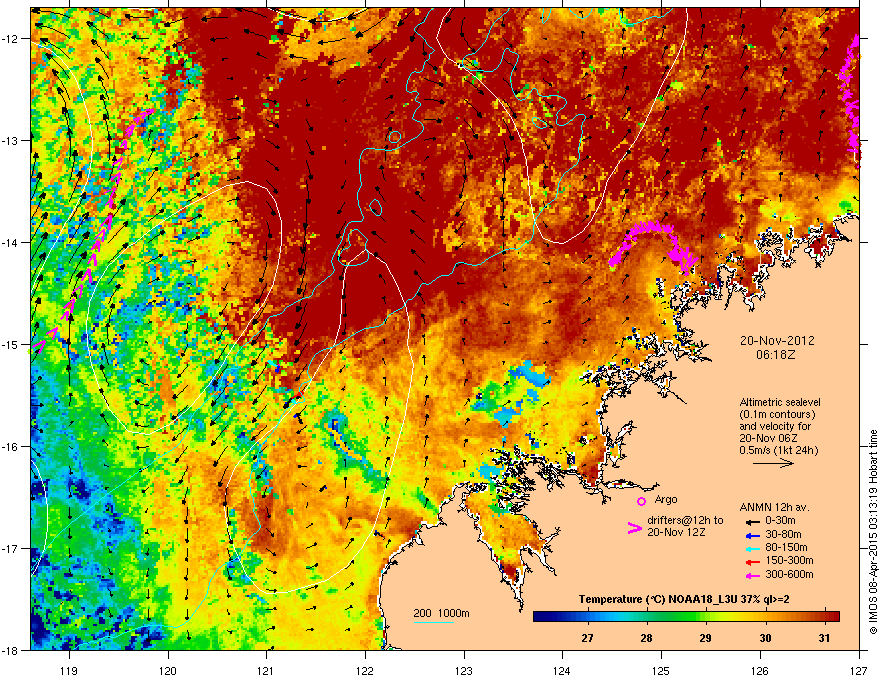Image resolution: width=880 pixels, height=680 pixels.
Task: Click the 'Altimetric sealevel' legend text
Action: click(780, 402)
